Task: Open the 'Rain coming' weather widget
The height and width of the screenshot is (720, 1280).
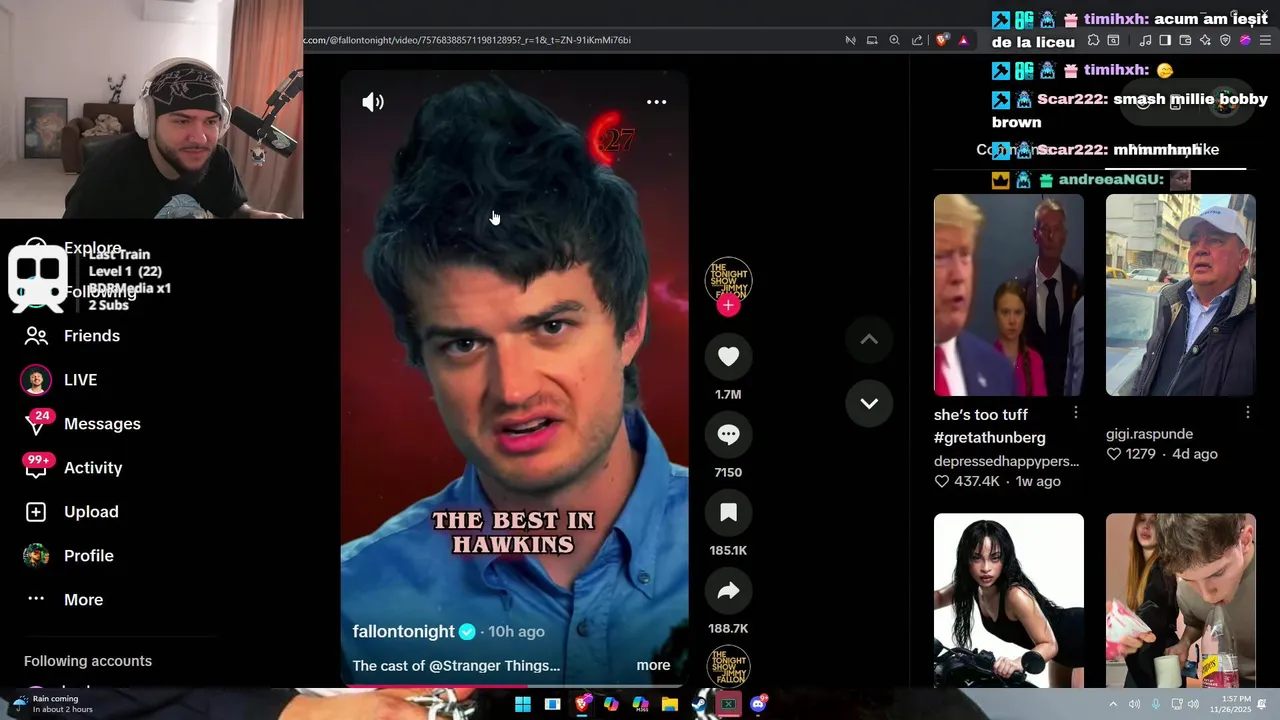Action: click(x=54, y=704)
